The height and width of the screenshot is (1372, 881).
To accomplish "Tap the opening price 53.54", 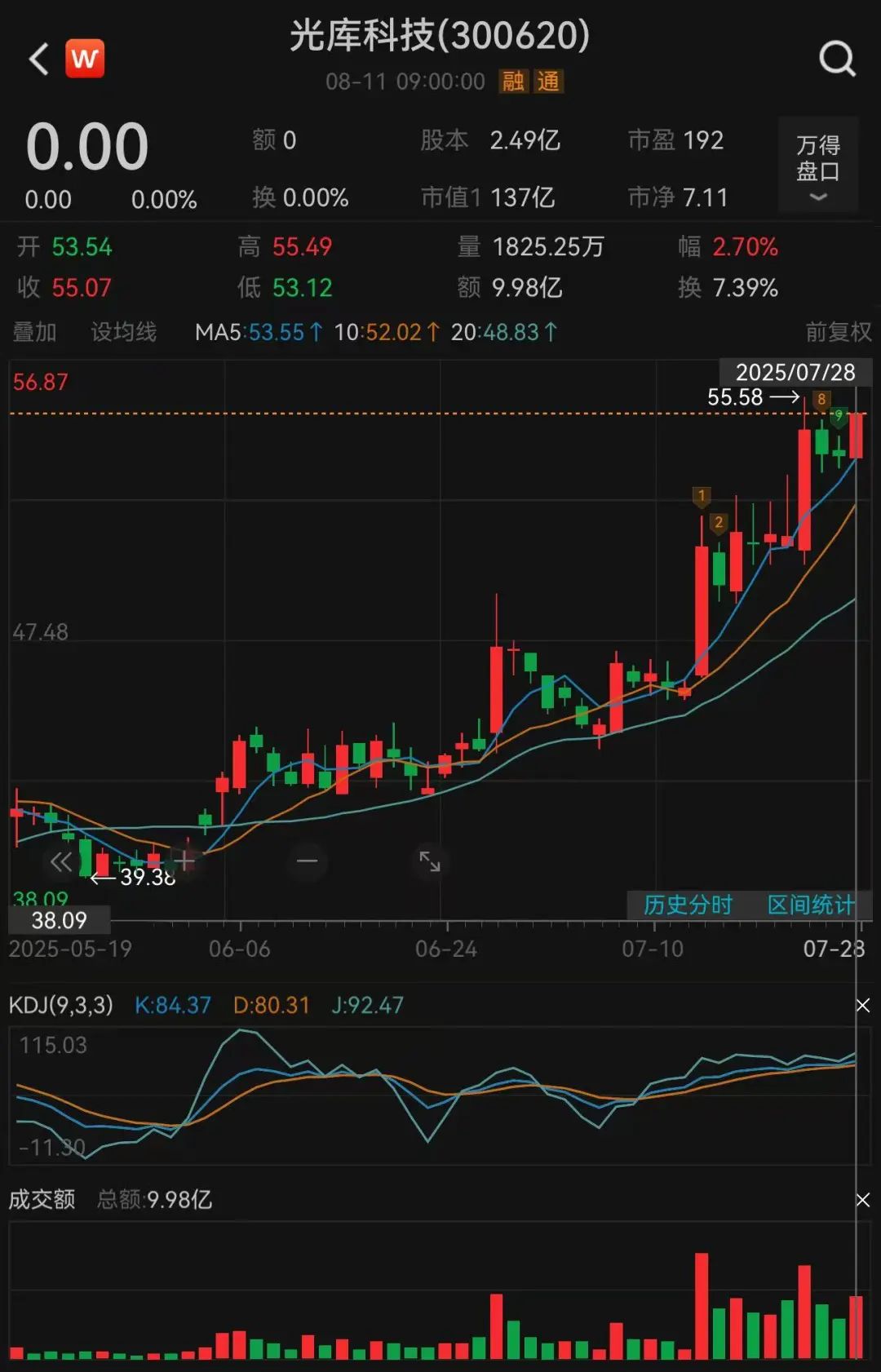I will (x=82, y=246).
